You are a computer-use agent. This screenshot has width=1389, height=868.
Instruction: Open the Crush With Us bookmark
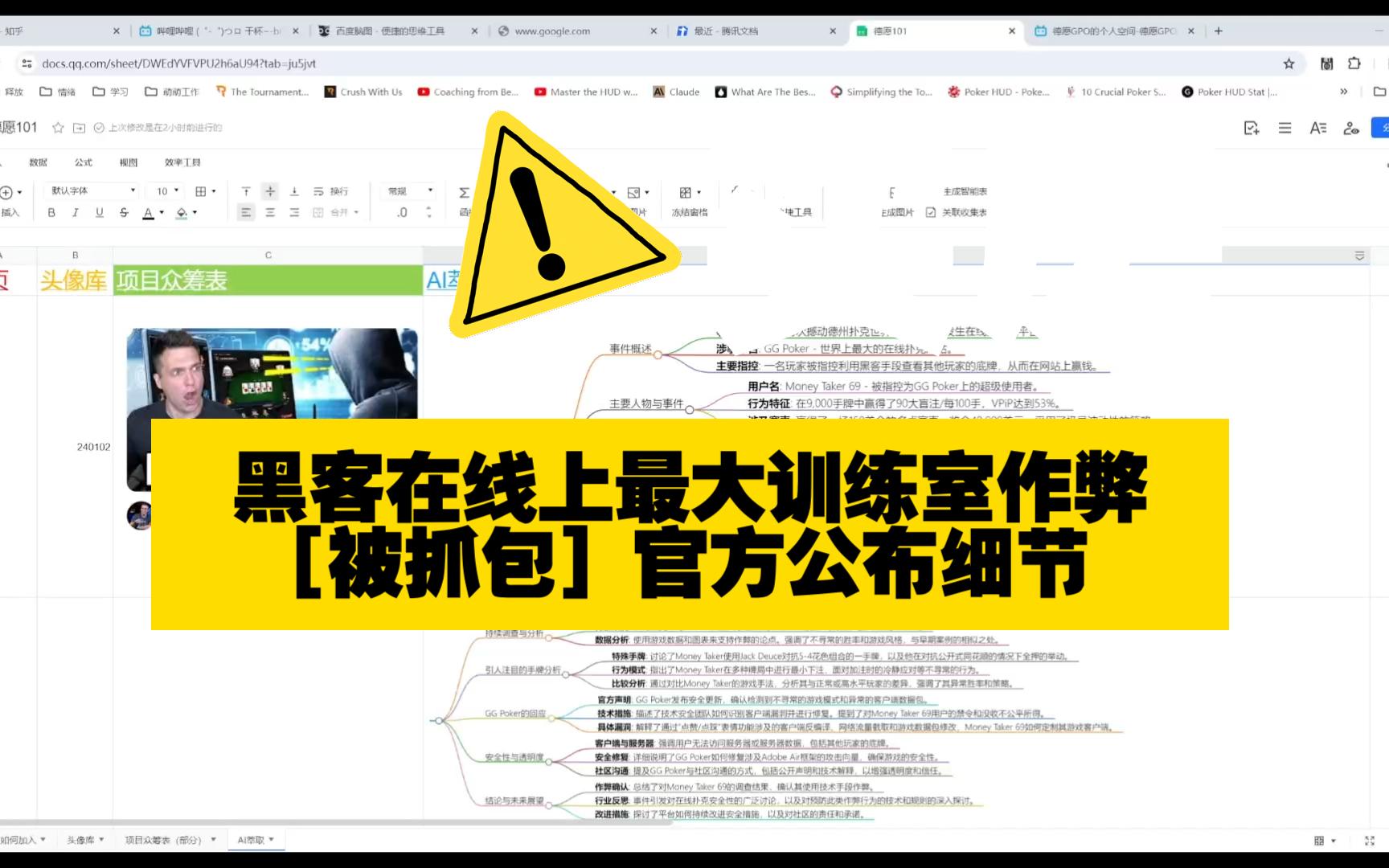click(363, 92)
